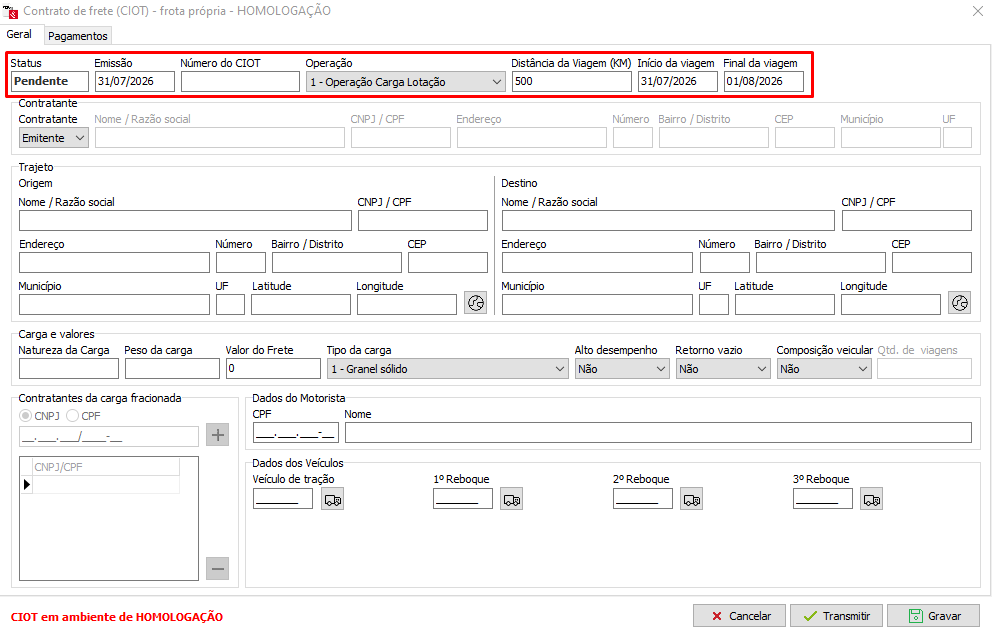The width and height of the screenshot is (992, 634).
Task: Click the Cancelar button
Action: pos(740,616)
